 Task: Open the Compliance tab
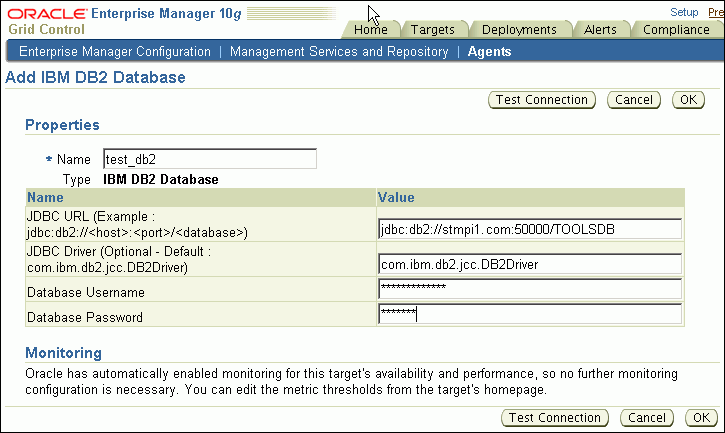(x=676, y=30)
